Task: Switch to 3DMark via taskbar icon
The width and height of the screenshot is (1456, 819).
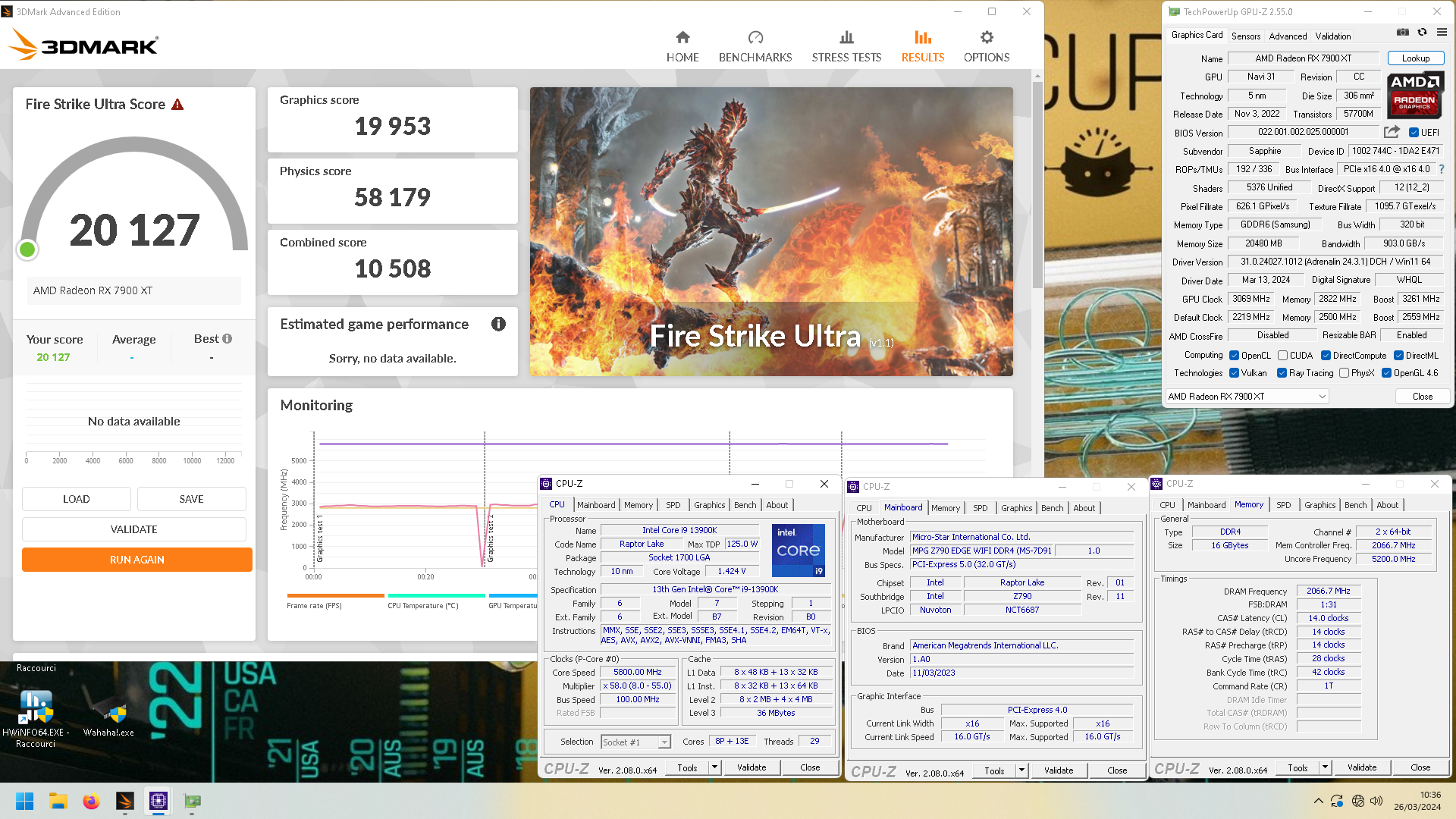Action: click(125, 801)
